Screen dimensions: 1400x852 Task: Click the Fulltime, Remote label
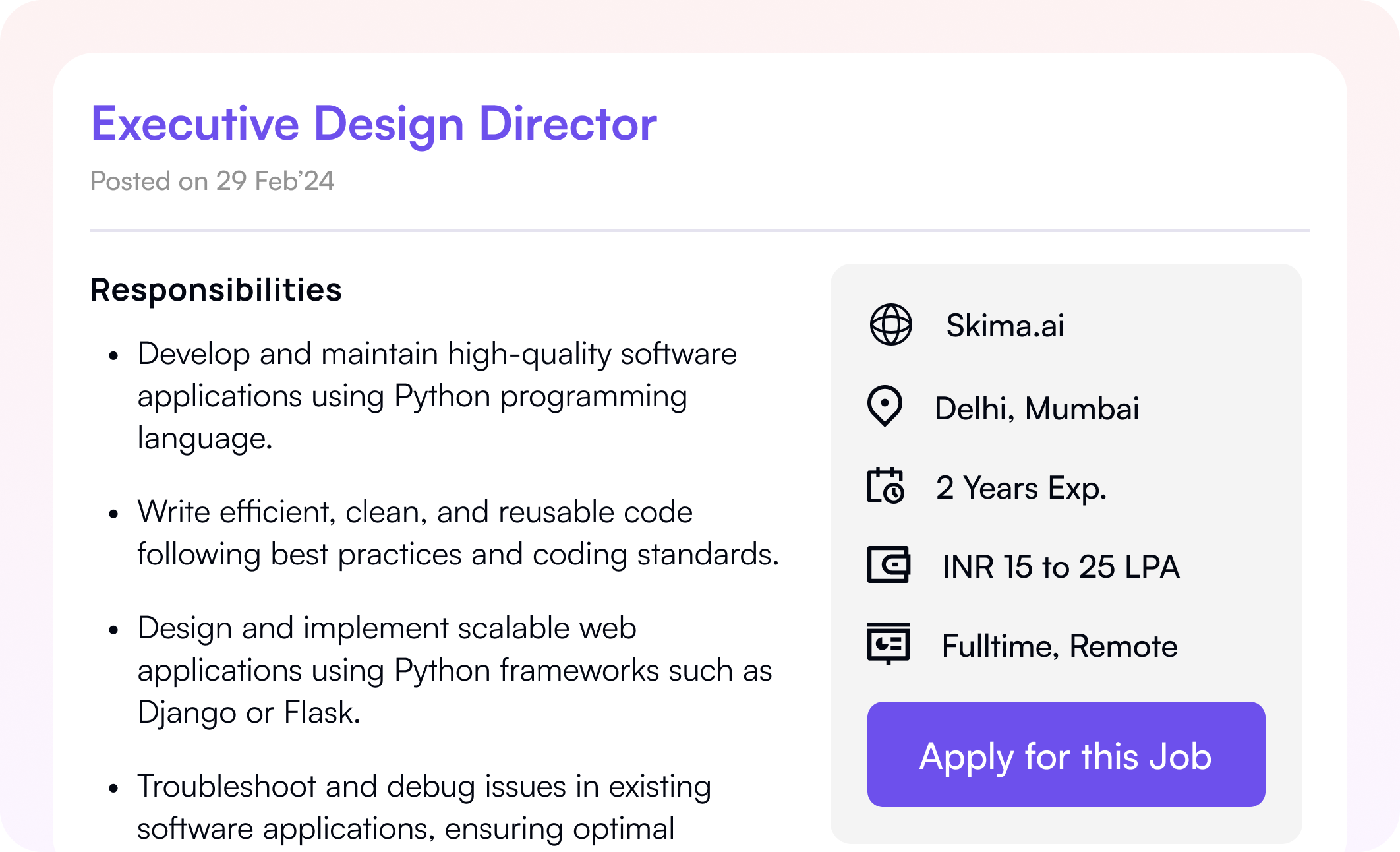pos(1059,646)
